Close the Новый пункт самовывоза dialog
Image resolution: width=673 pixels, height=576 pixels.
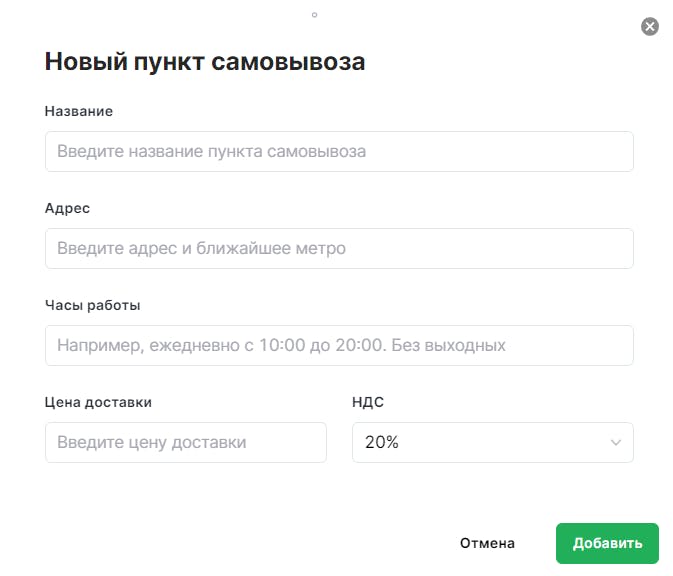pyautogui.click(x=650, y=27)
